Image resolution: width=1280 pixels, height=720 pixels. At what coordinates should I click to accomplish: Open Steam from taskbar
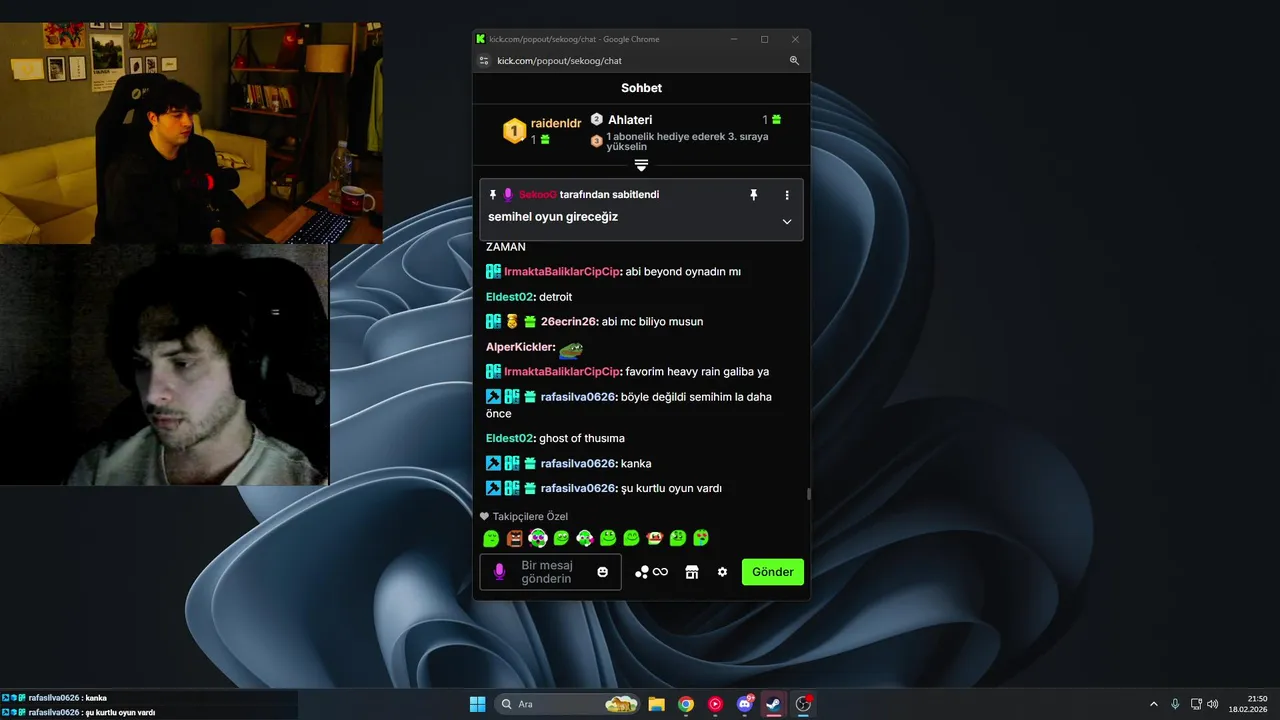(773, 704)
